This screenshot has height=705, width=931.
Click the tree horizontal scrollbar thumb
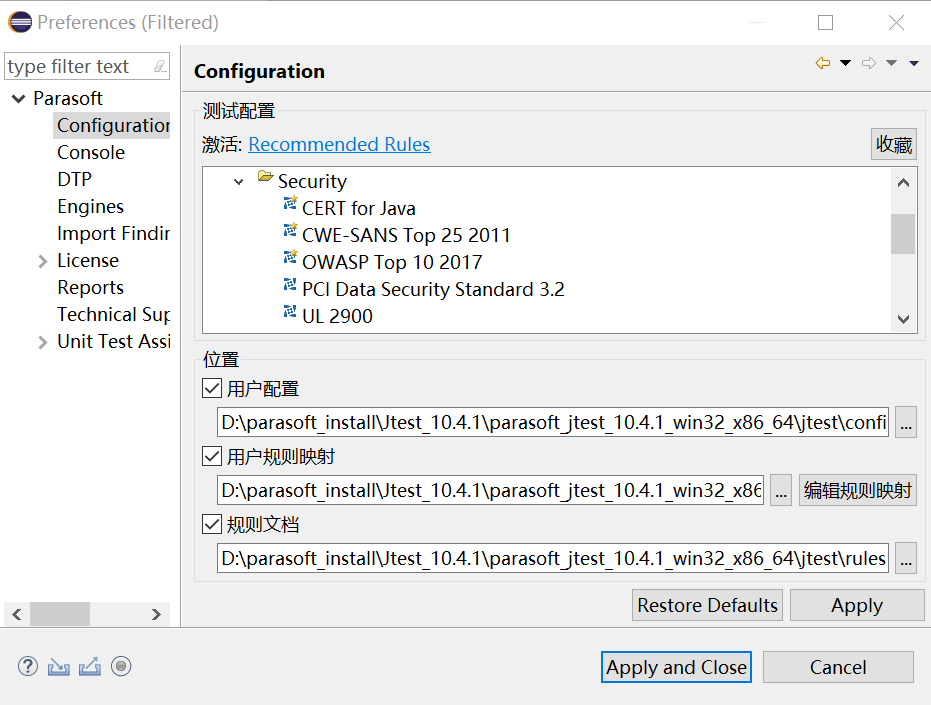(60, 614)
